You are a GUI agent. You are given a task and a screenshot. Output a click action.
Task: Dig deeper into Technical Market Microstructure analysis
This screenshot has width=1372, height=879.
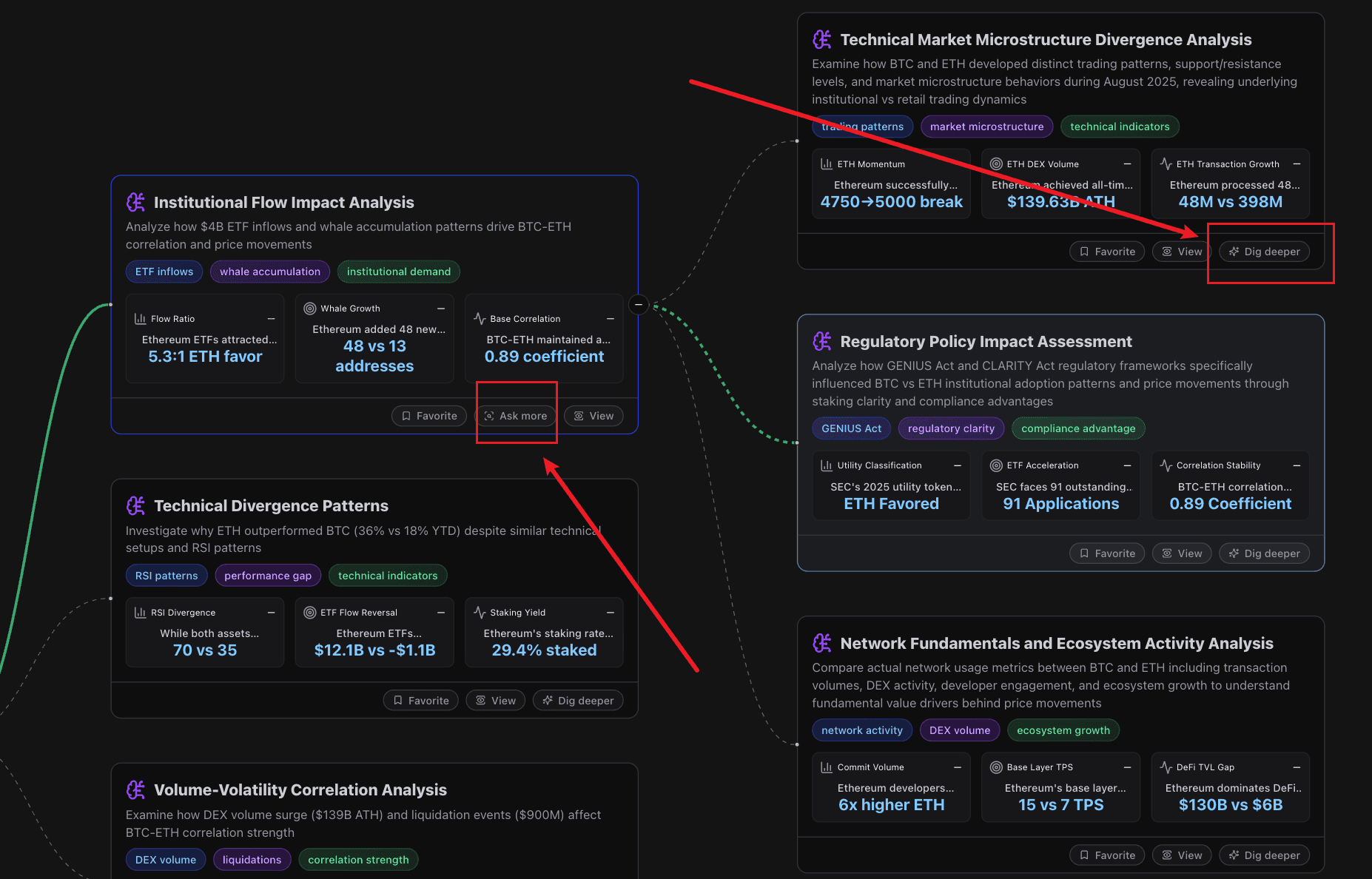pos(1264,252)
